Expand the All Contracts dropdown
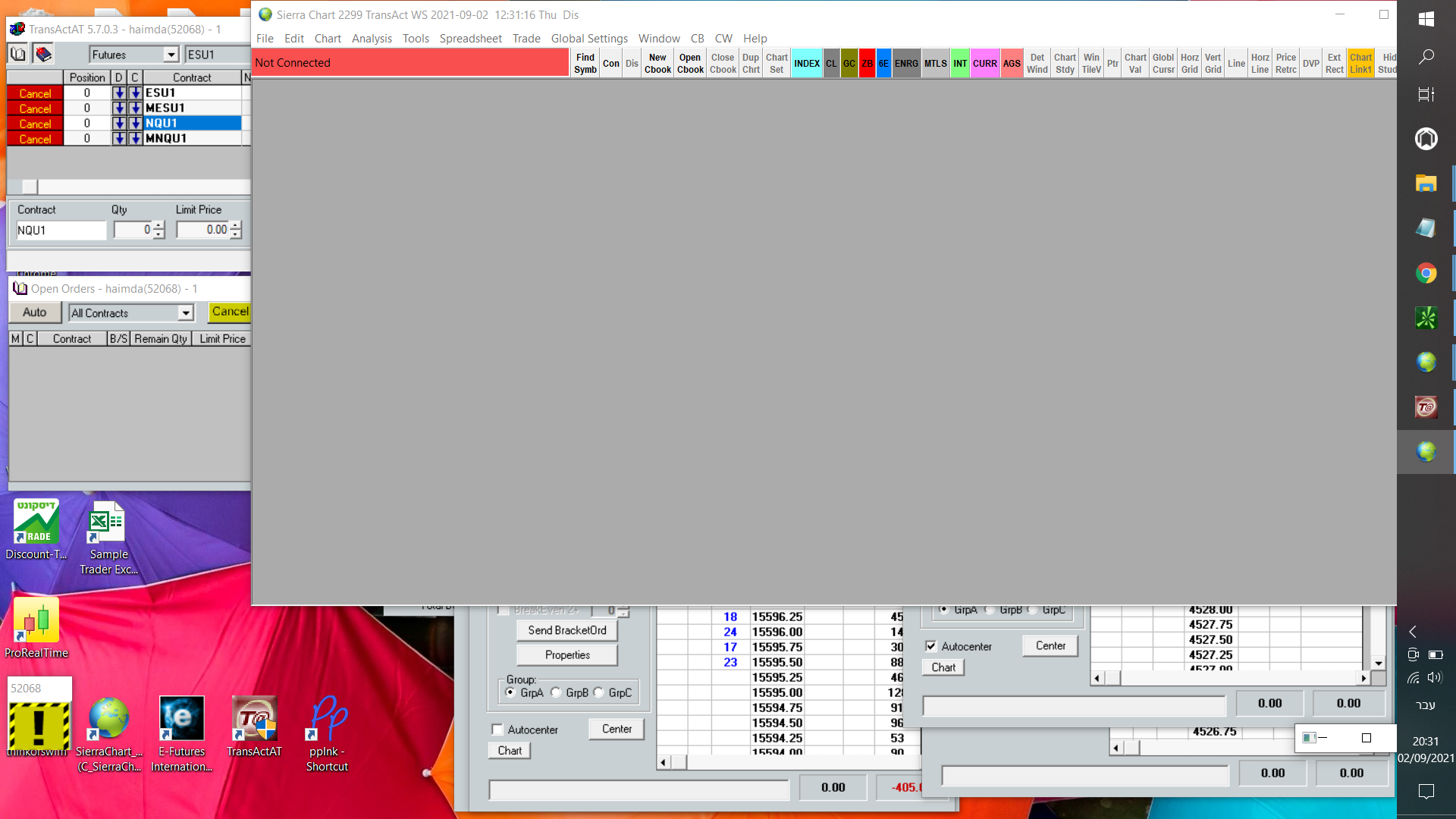This screenshot has width=1456, height=819. [186, 313]
